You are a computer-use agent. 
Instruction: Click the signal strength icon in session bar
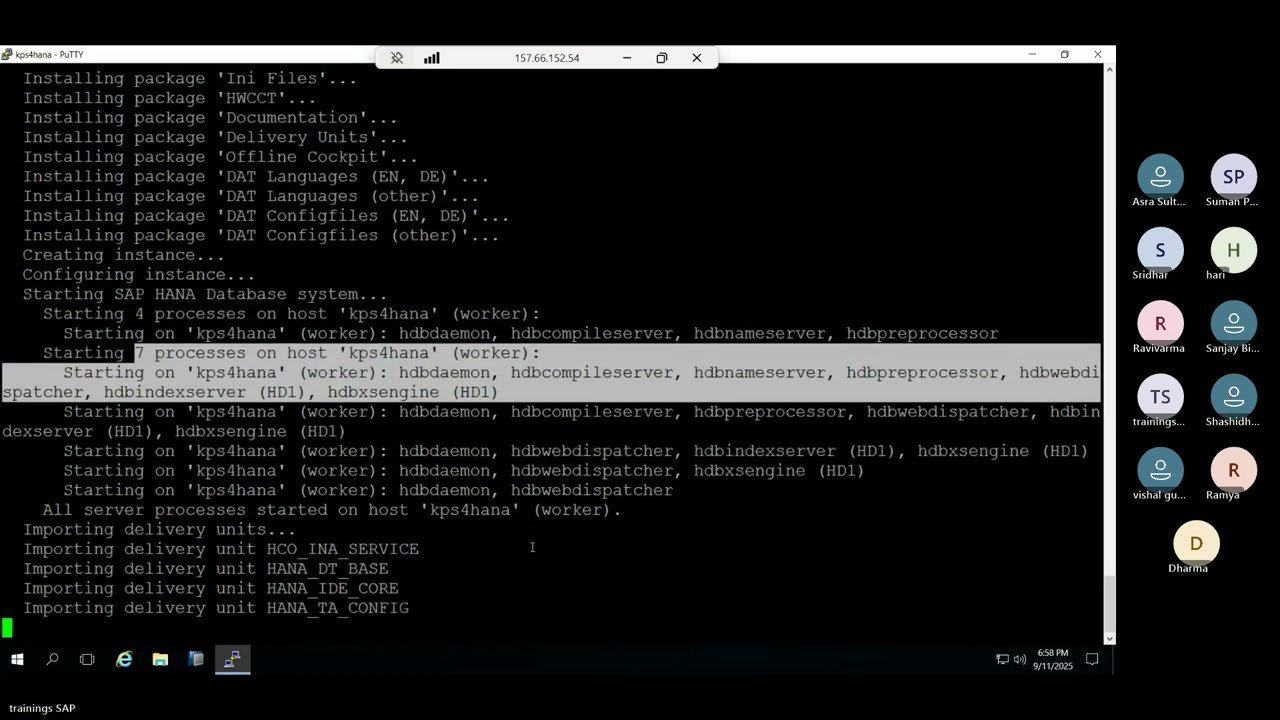click(432, 58)
